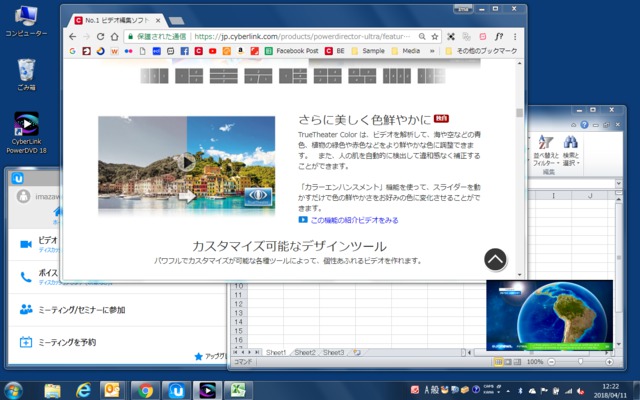Play the TrueTheater Color comparison video
Screen dimensions: 640x400
(x=184, y=162)
